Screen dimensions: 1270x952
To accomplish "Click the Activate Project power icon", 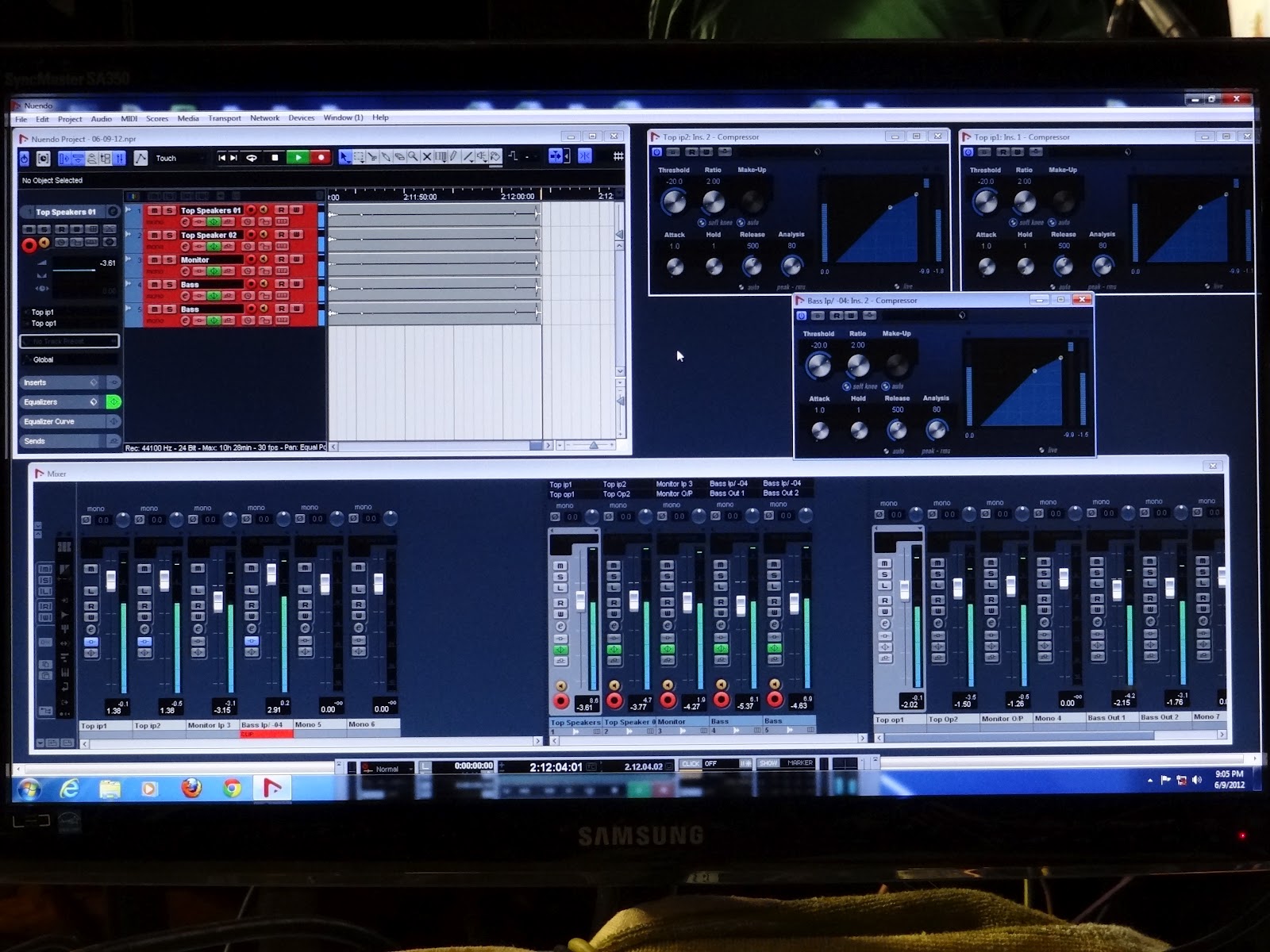I will pos(25,159).
